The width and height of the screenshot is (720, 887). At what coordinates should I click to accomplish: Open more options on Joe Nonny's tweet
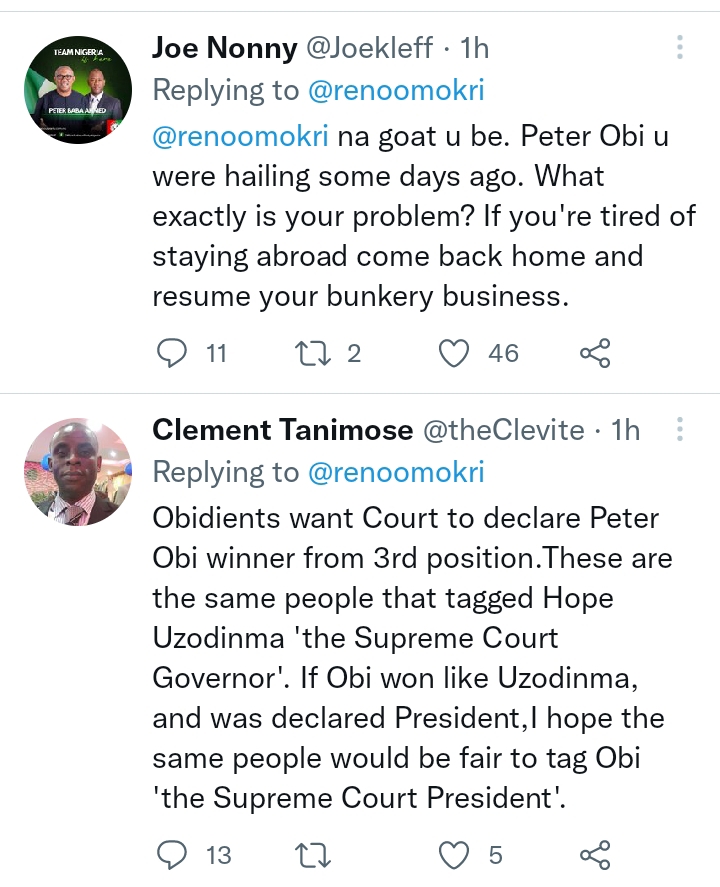click(680, 47)
